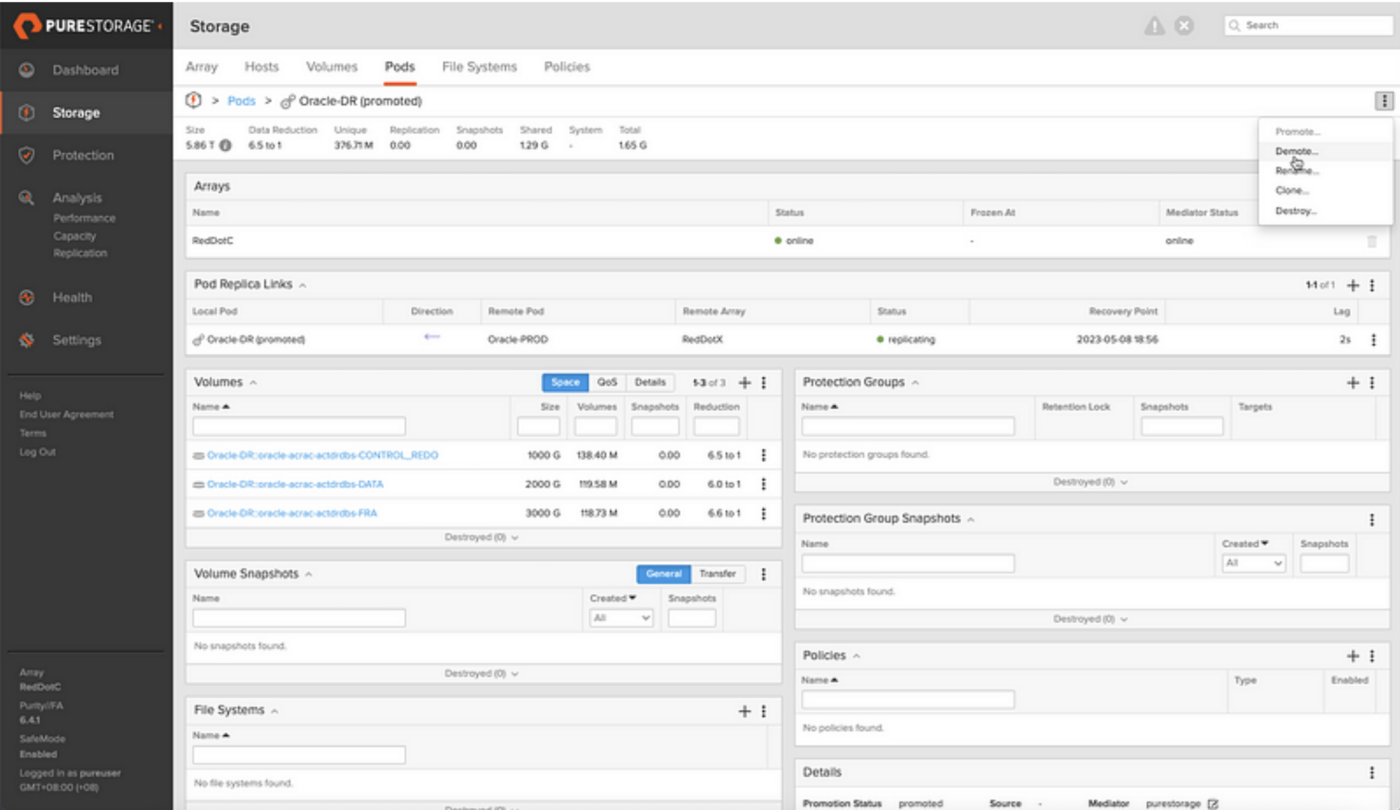The height and width of the screenshot is (810, 1400).
Task: Collapse the Policies panel
Action: [x=856, y=656]
